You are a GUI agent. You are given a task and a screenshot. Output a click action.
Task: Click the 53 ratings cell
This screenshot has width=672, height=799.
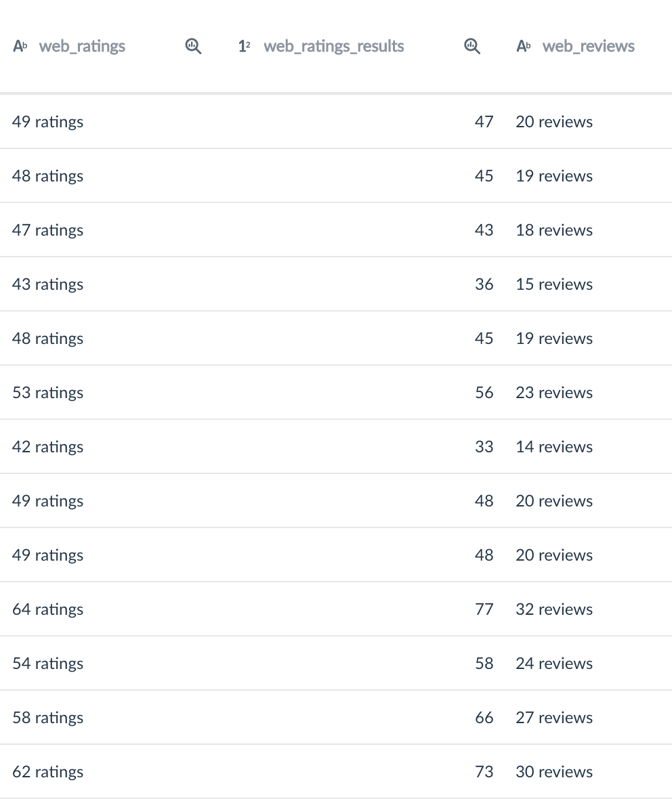click(x=48, y=392)
